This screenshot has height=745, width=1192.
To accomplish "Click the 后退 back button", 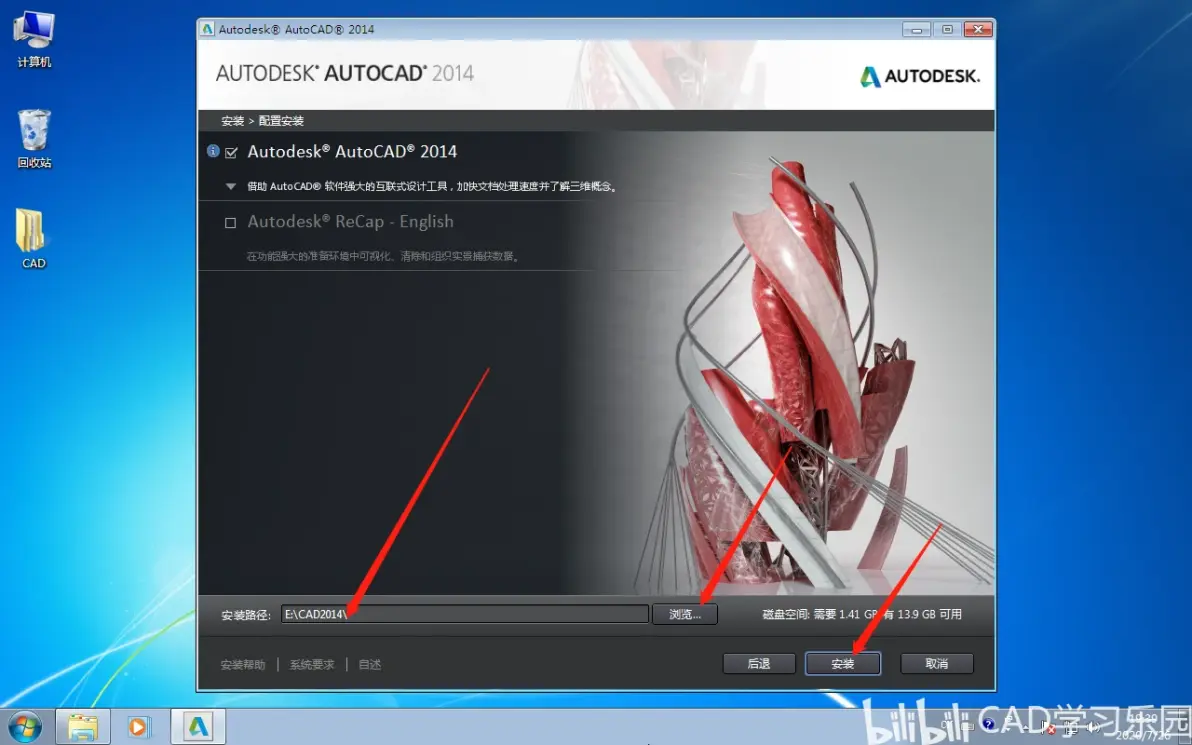I will coord(759,664).
